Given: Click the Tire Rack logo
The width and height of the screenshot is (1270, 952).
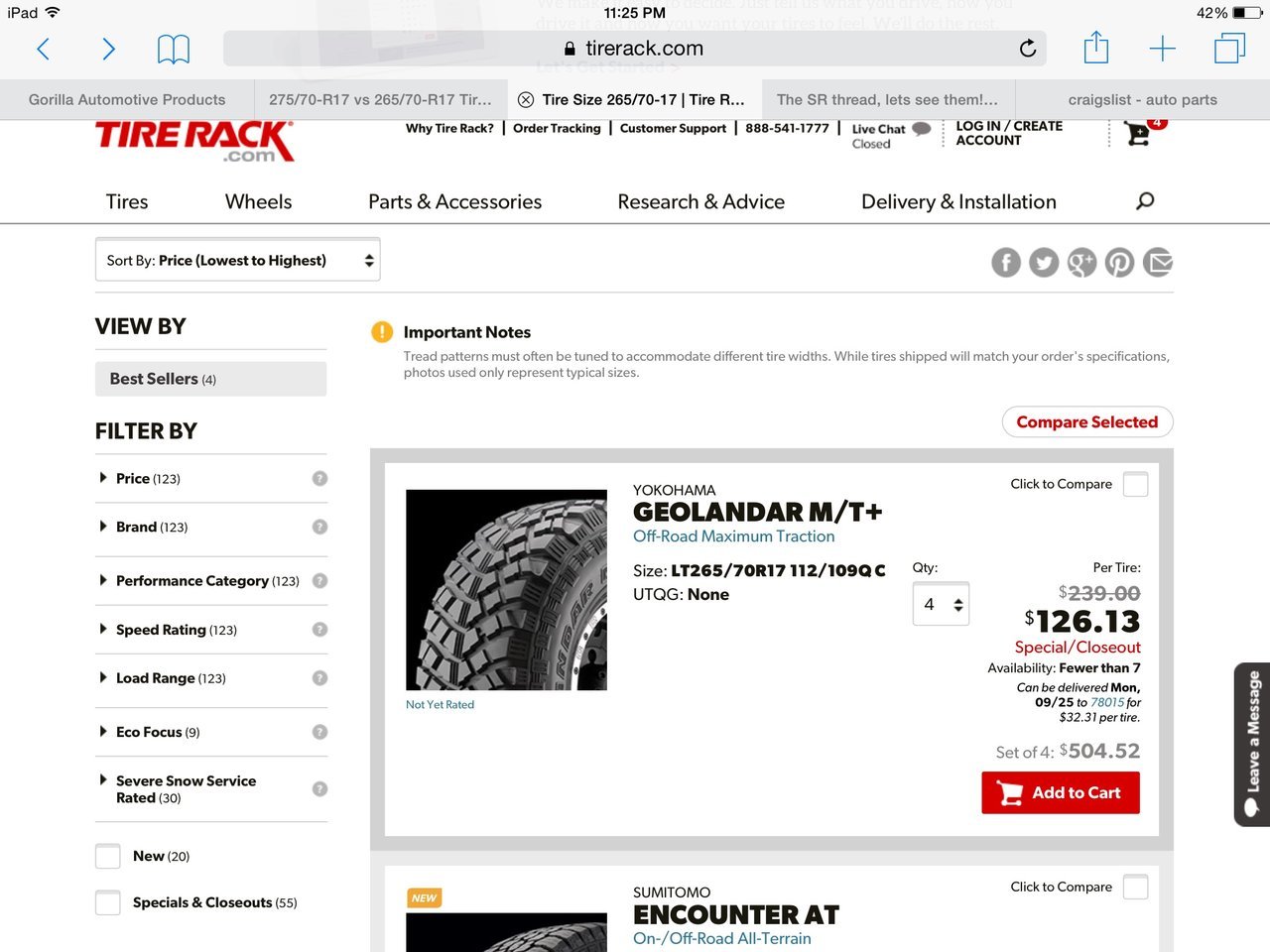Looking at the screenshot, I should (x=194, y=140).
